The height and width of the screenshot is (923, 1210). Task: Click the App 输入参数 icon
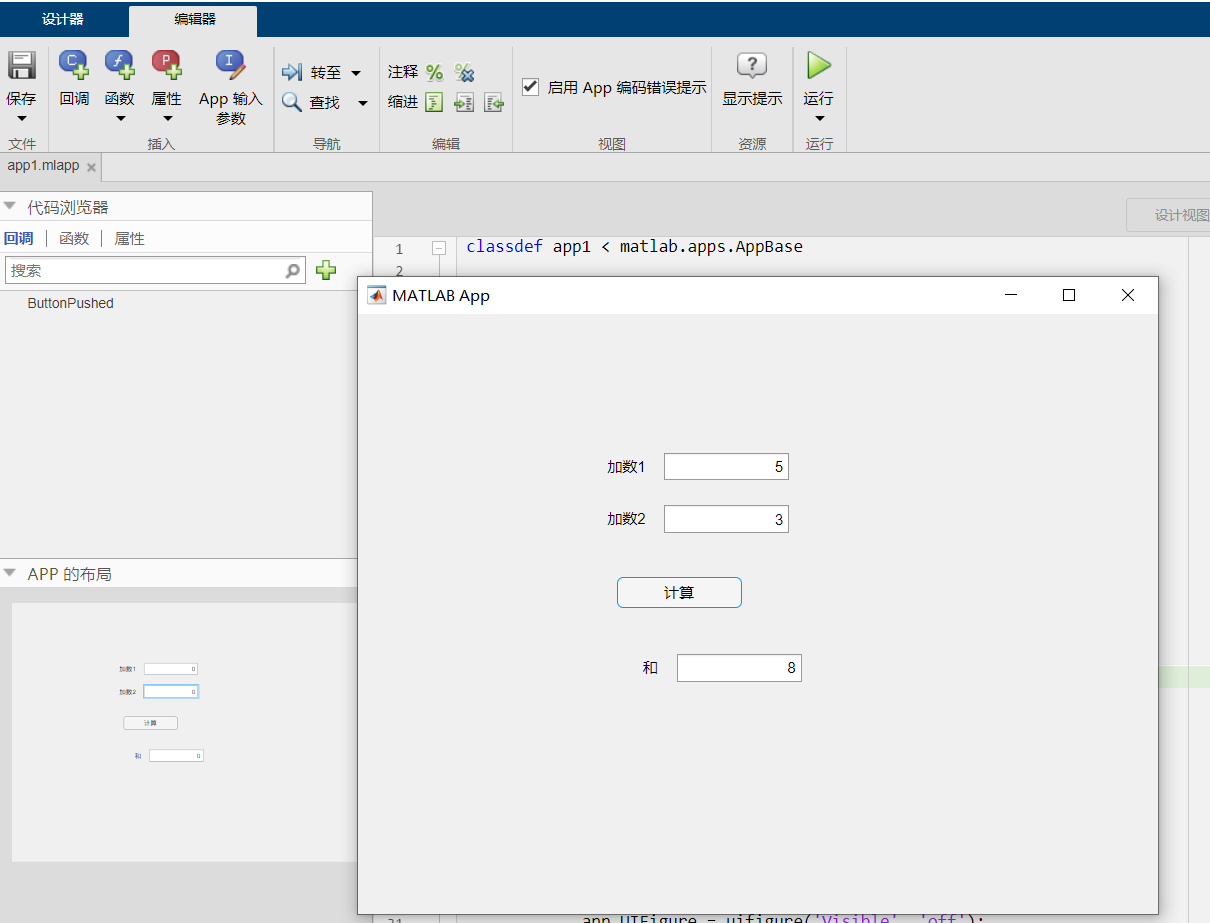pos(230,65)
